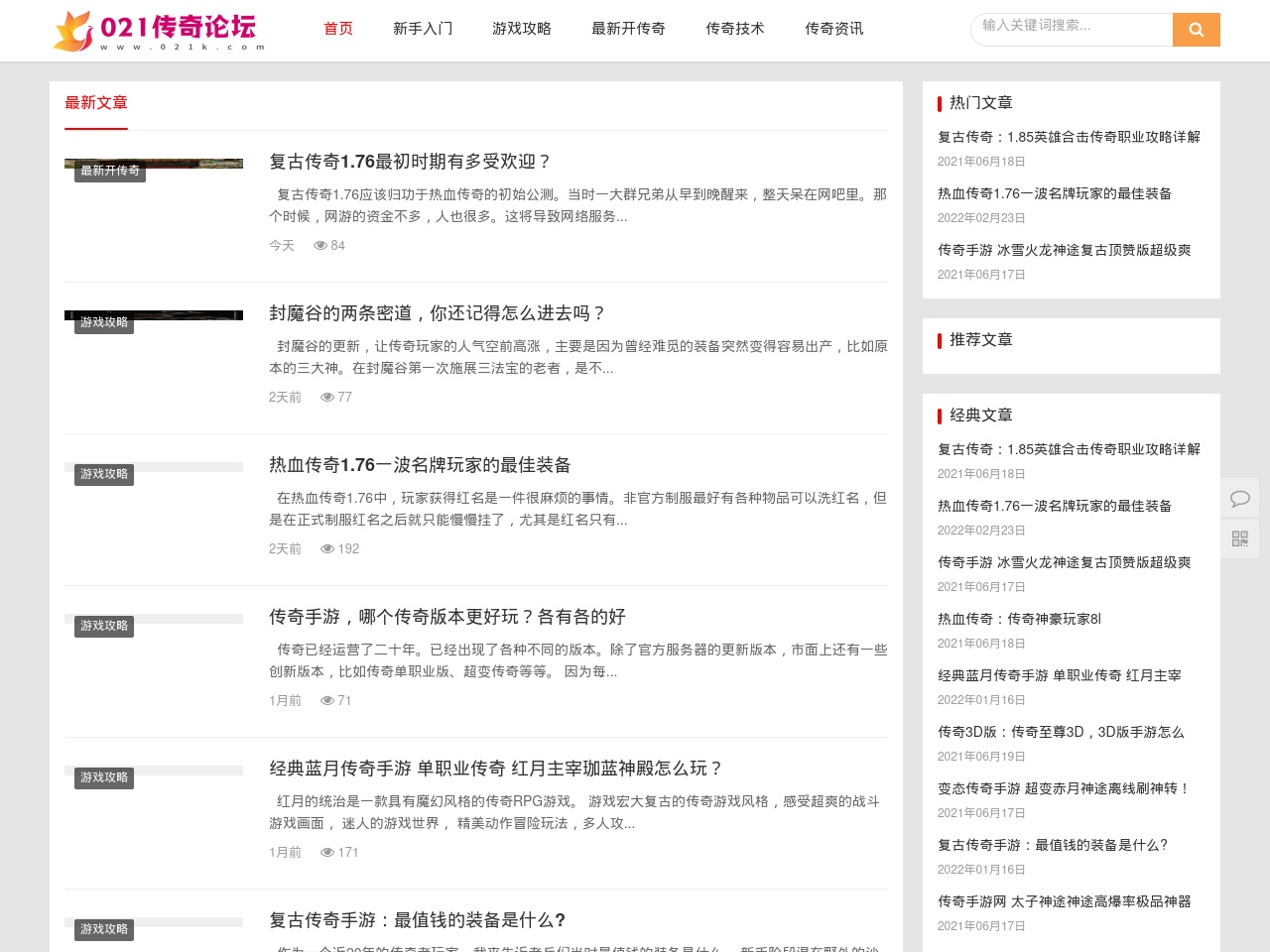Open 经典文章 link 传奇手游 冰雪火龙神途复古顶赞版超级爽

click(x=1064, y=562)
